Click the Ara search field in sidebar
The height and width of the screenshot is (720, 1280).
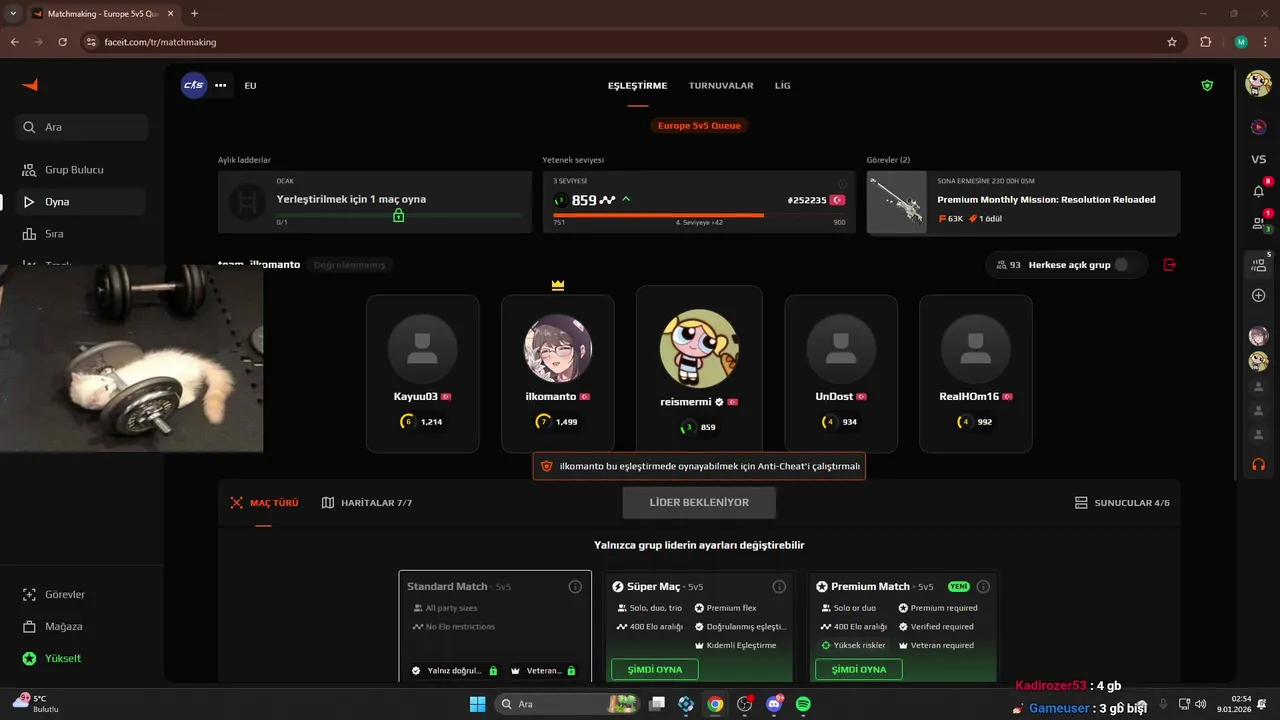coord(83,127)
